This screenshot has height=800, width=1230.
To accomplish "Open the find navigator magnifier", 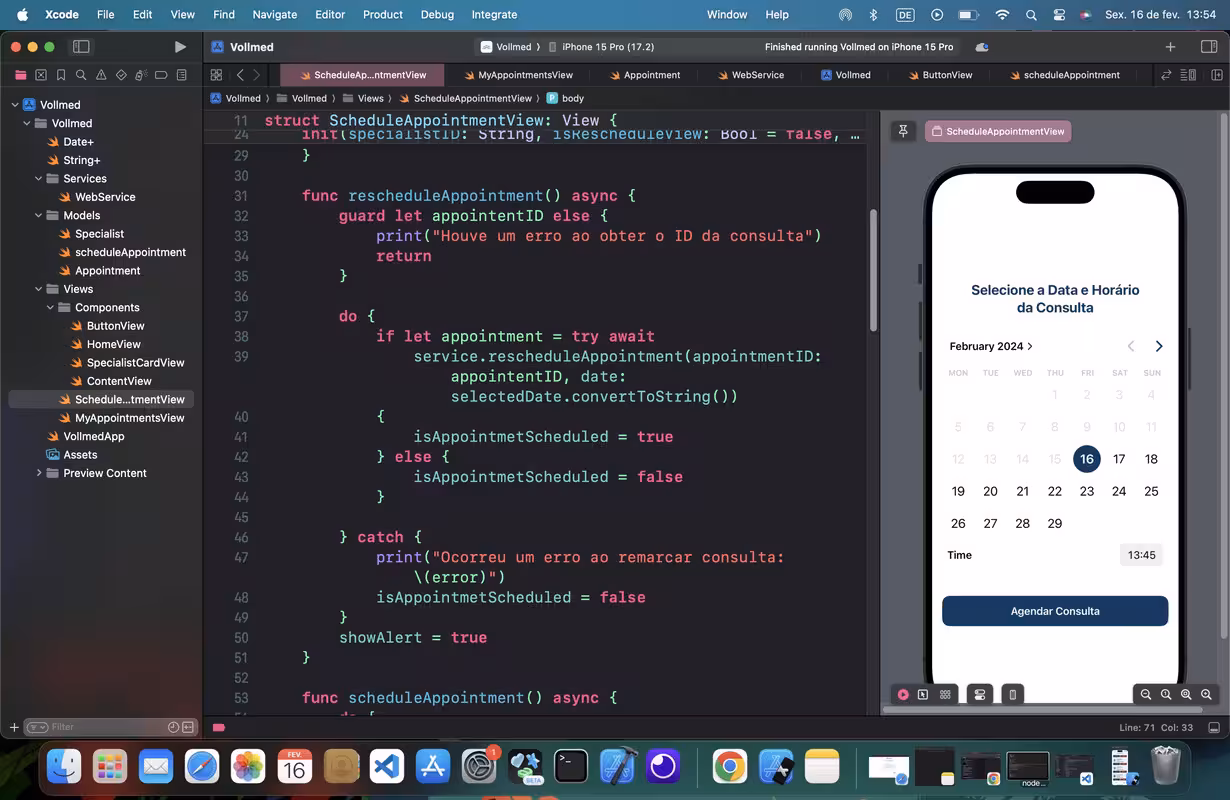I will [x=81, y=75].
